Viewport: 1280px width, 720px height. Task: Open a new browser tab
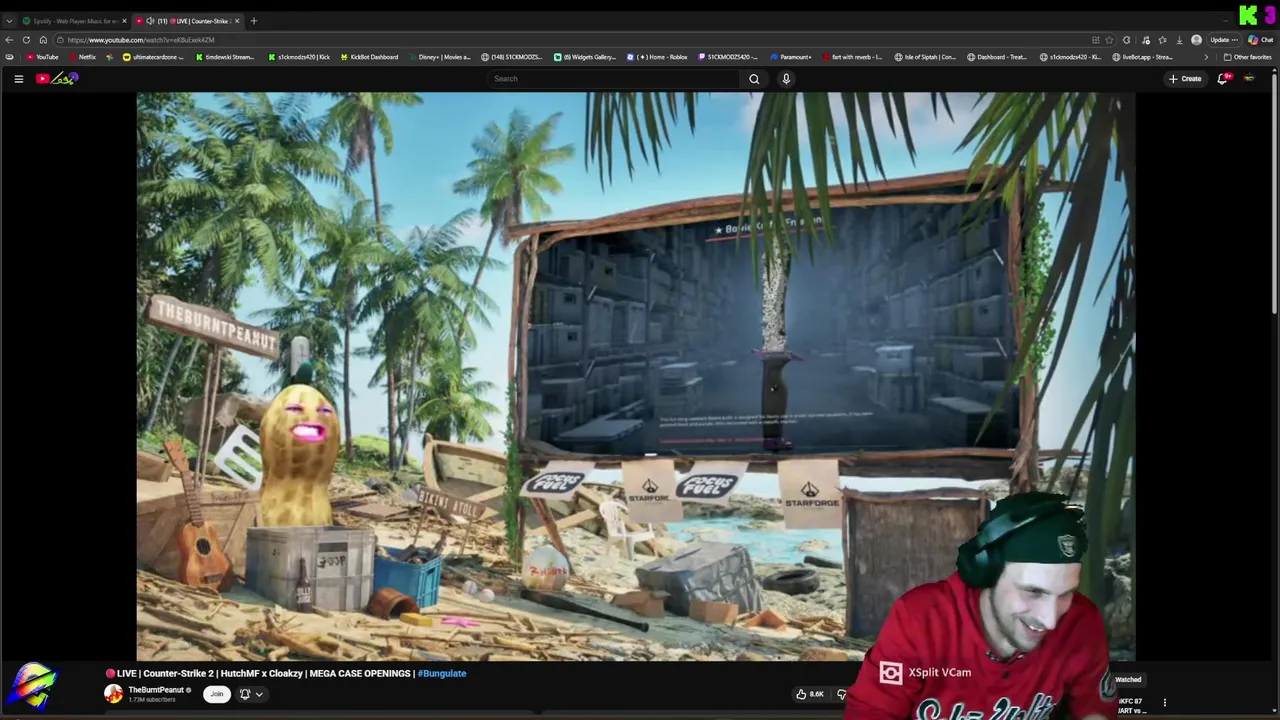(x=253, y=21)
